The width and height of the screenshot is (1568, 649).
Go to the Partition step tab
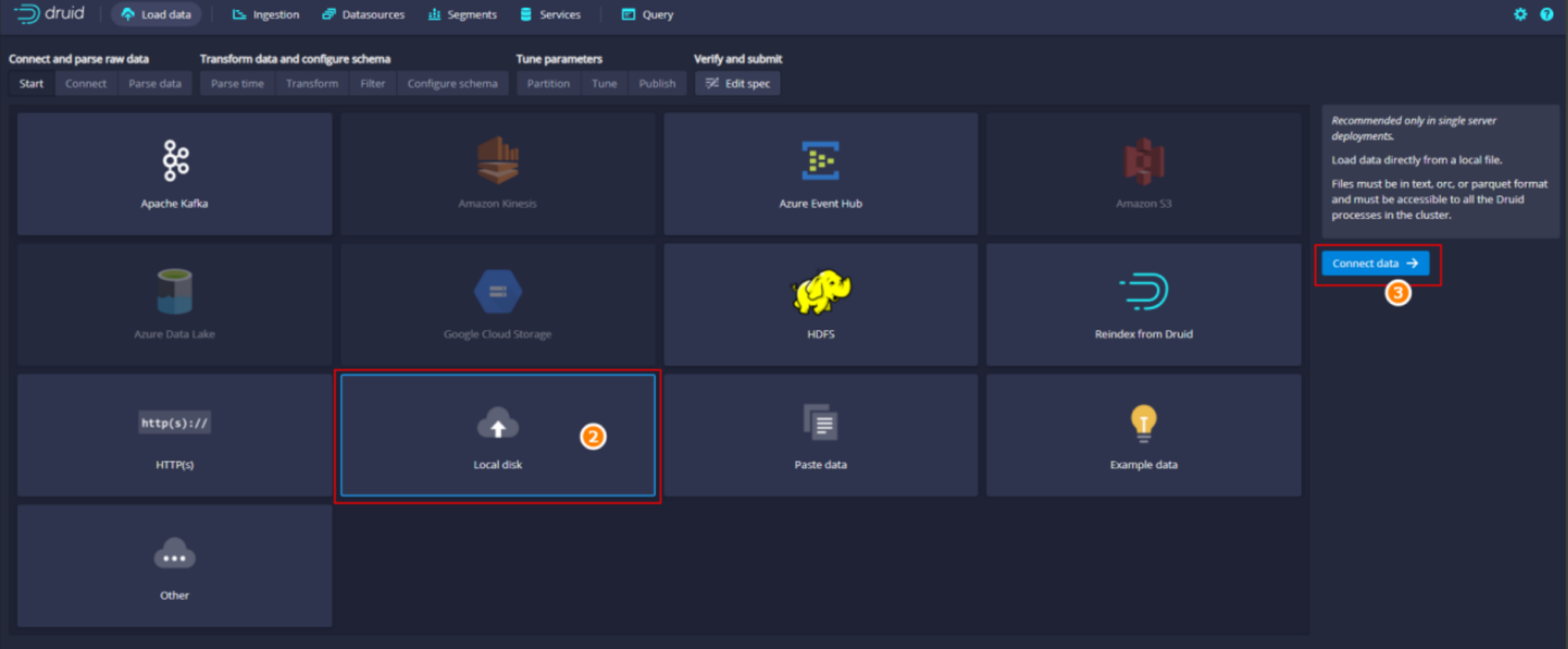pyautogui.click(x=548, y=83)
